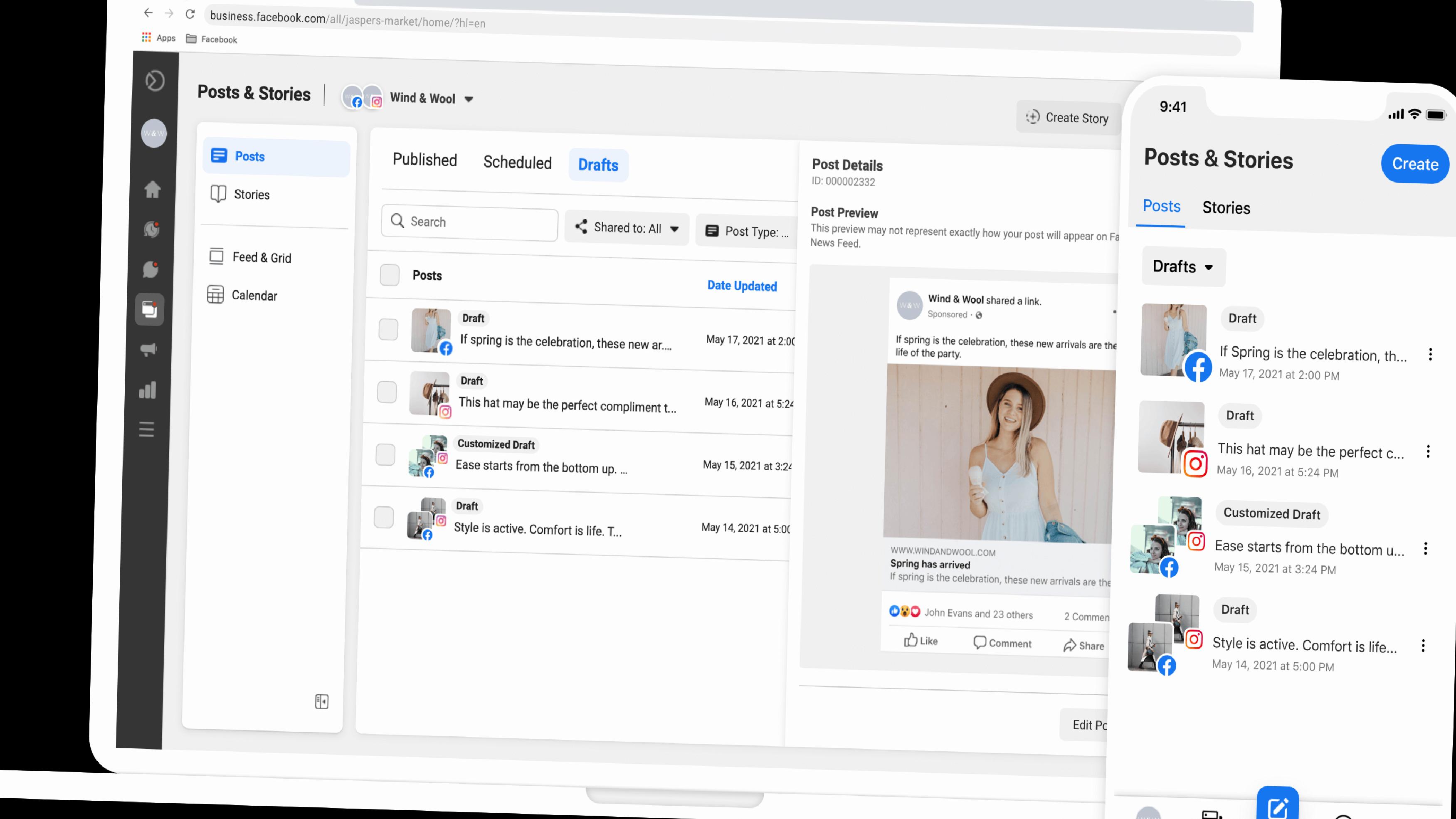The image size is (1456, 819).
Task: Open options for 'If Spring is the celebration' on phone
Action: [x=1430, y=354]
